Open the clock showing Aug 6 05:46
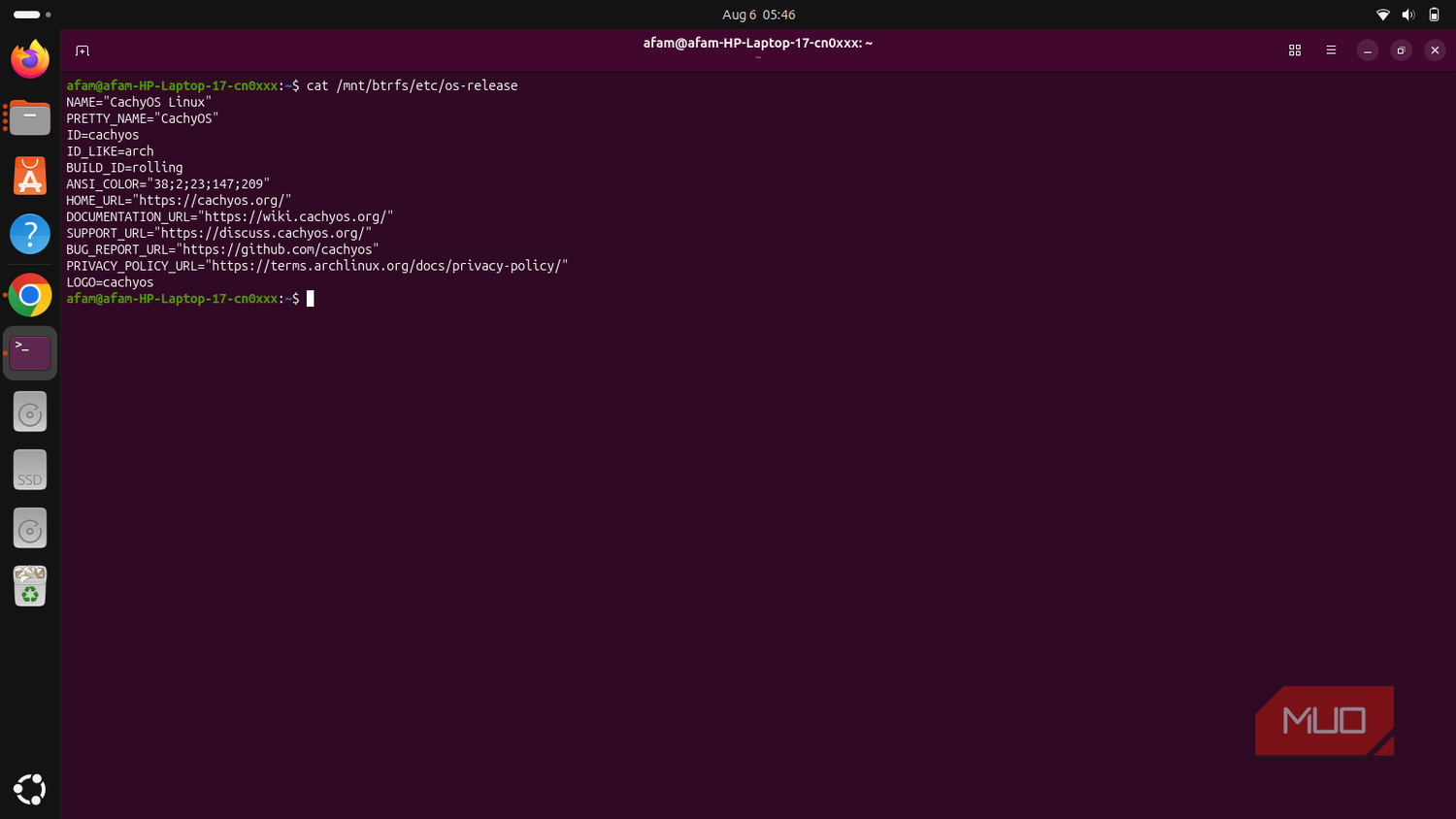 click(x=759, y=15)
